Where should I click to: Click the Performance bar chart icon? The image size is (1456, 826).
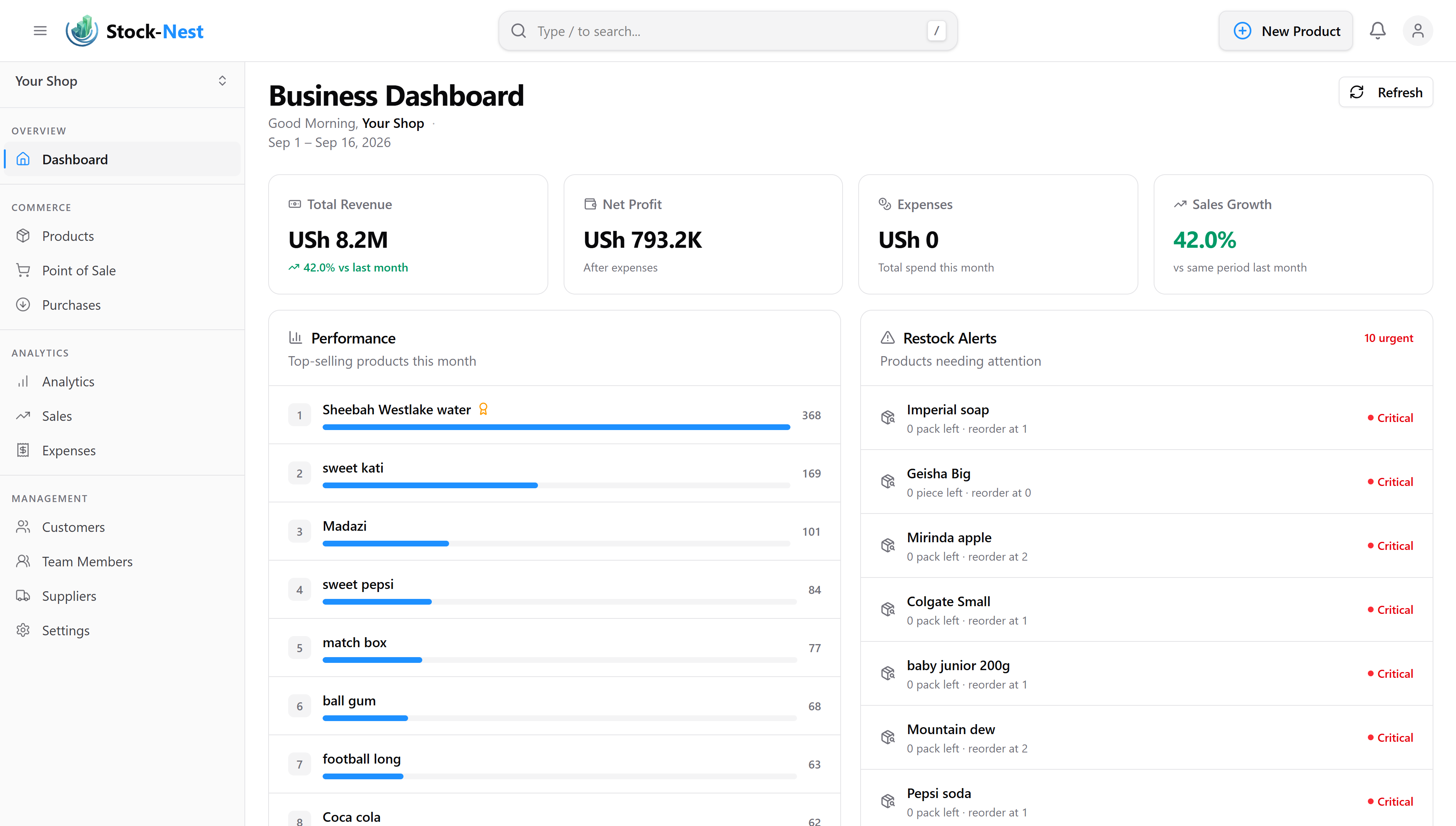295,338
